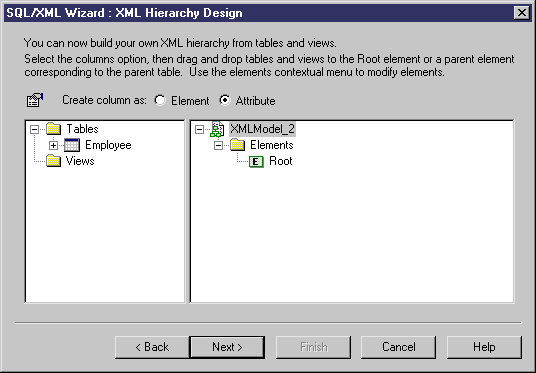536x373 pixels.
Task: Proceed with the Next button
Action: click(227, 347)
